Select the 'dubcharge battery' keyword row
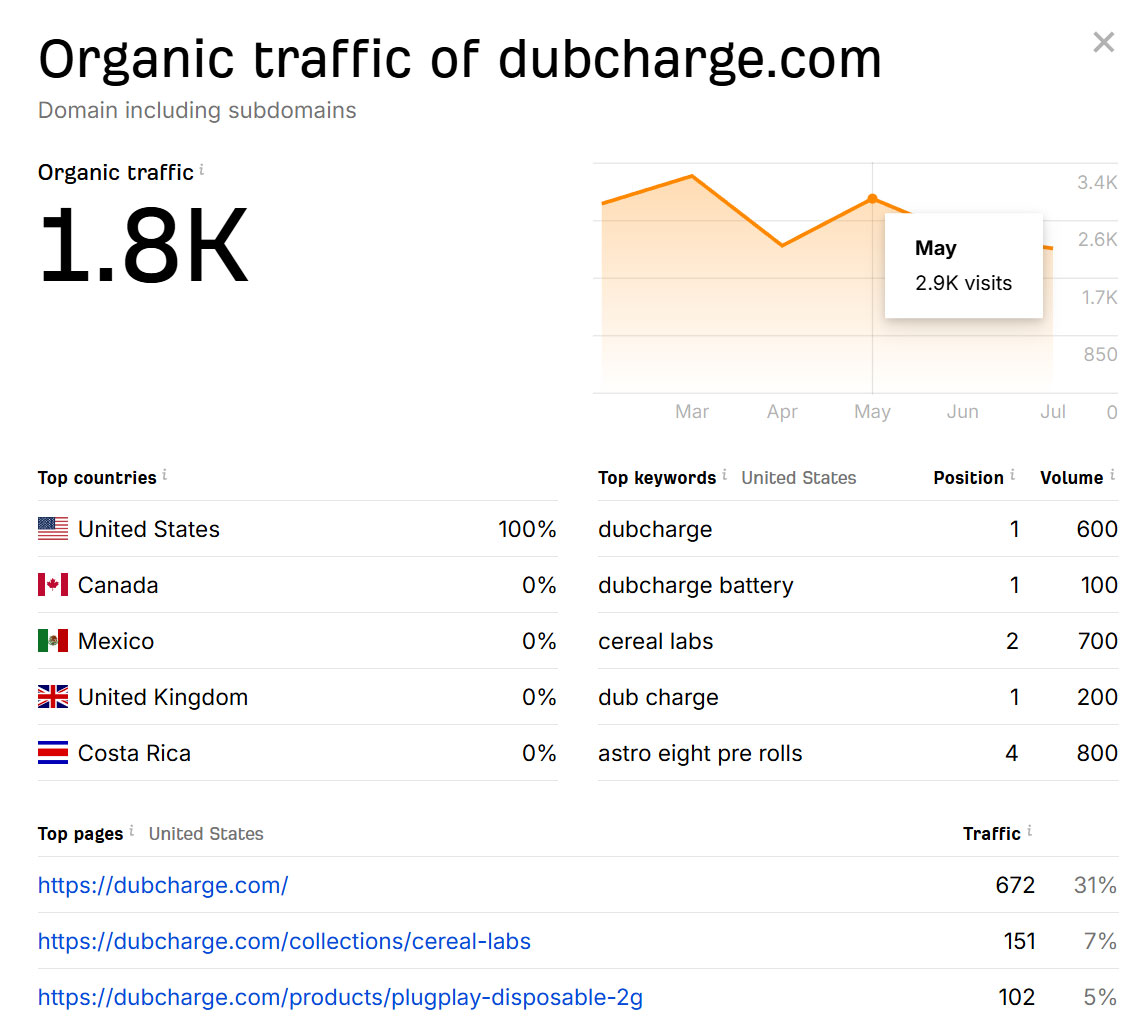Screen dimensions: 1147x1017 coord(695,585)
